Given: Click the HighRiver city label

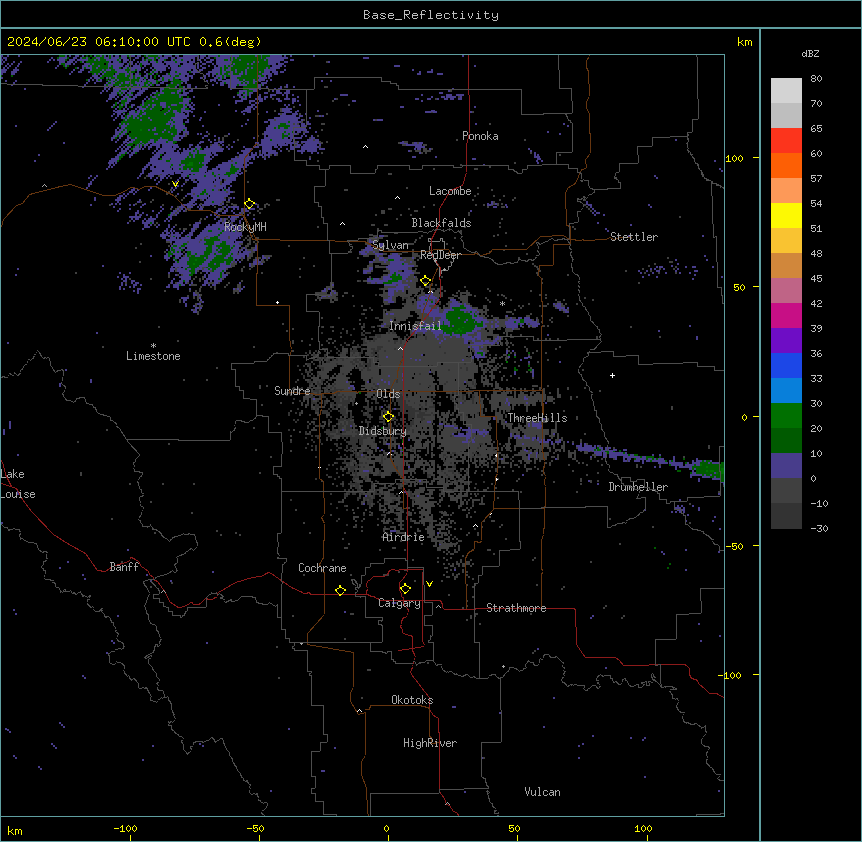Looking at the screenshot, I should (430, 743).
